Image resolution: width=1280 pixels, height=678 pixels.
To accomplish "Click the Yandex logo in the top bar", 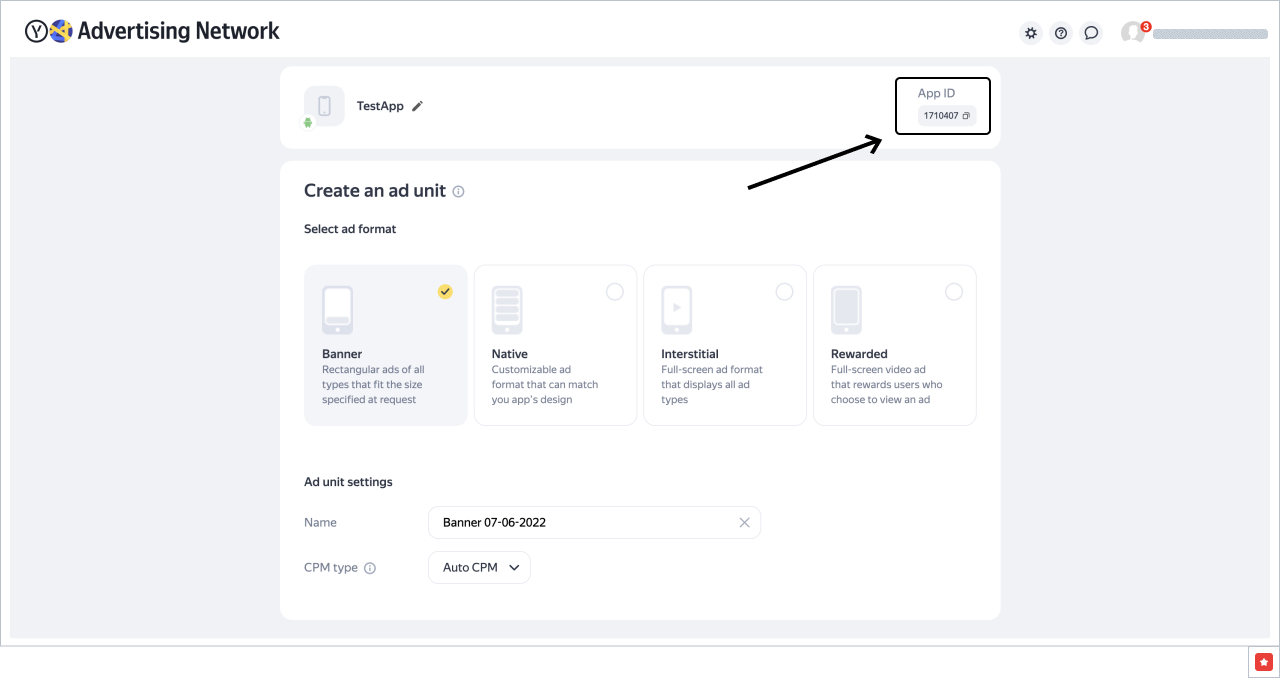I will tap(35, 30).
